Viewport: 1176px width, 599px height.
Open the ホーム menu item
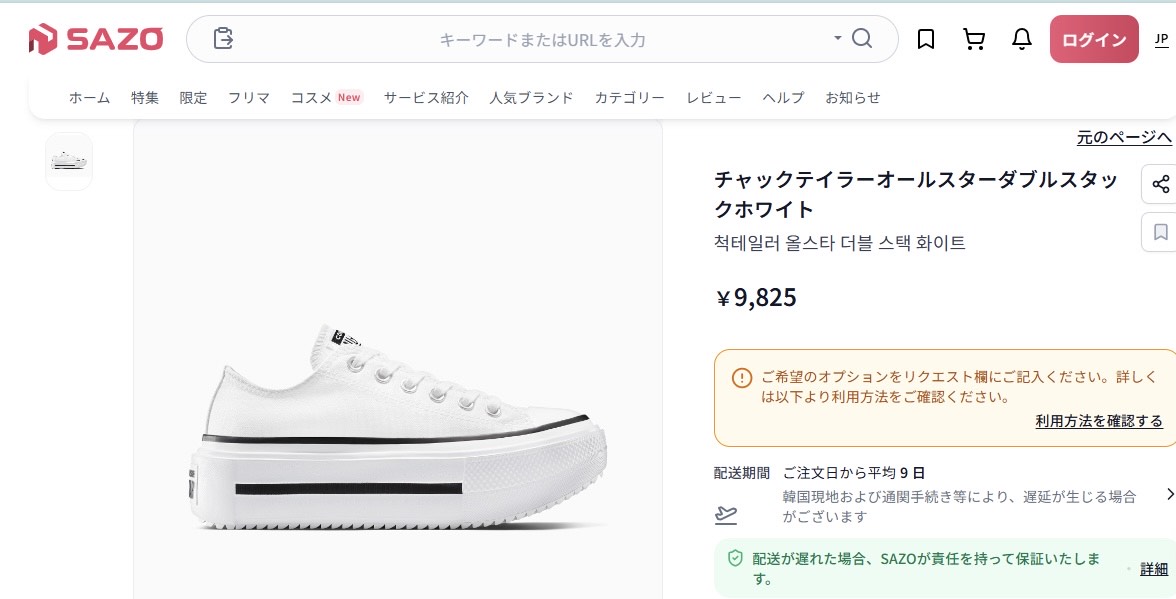(89, 97)
